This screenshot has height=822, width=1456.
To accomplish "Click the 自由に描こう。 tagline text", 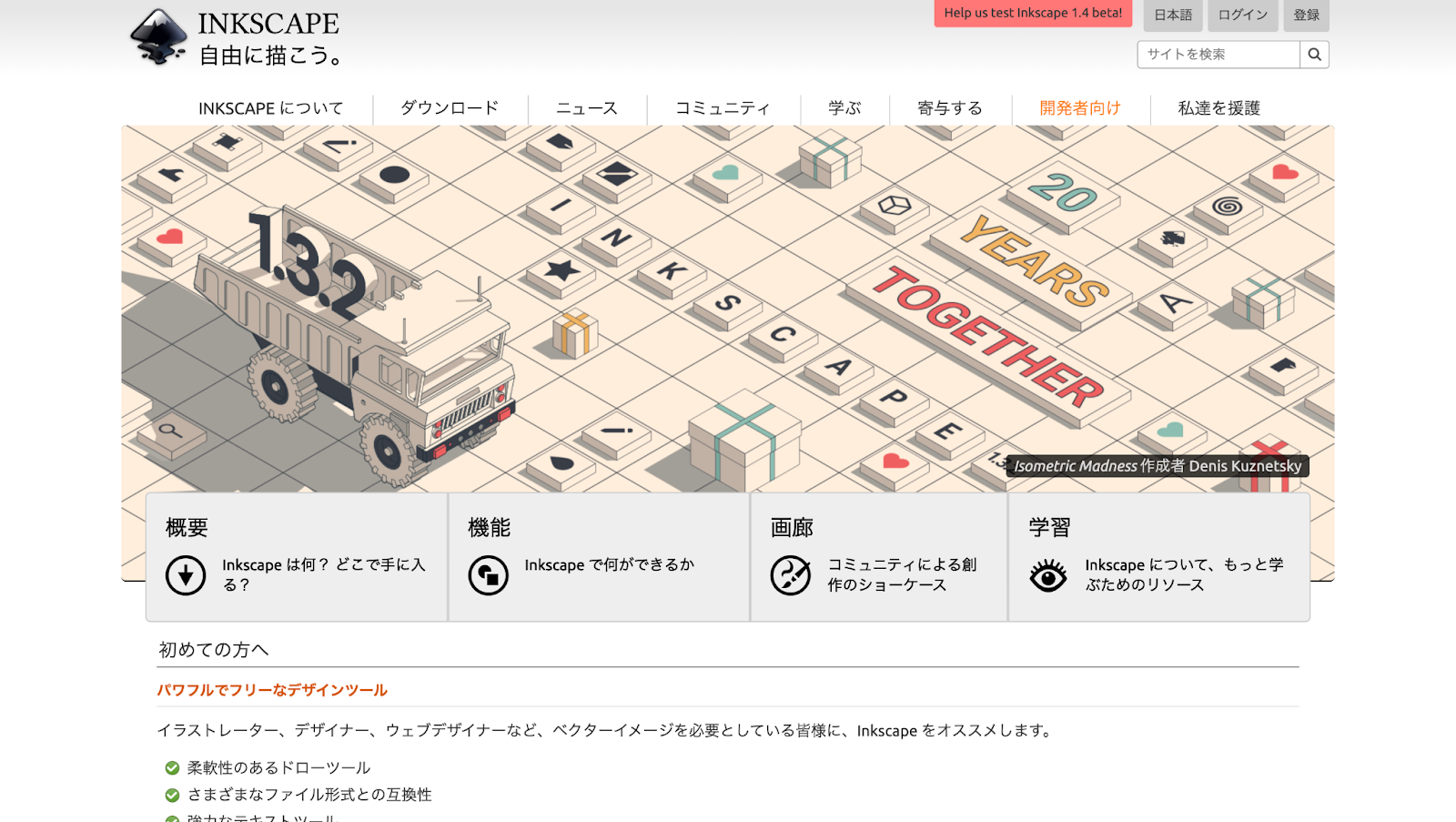I will coord(272,56).
